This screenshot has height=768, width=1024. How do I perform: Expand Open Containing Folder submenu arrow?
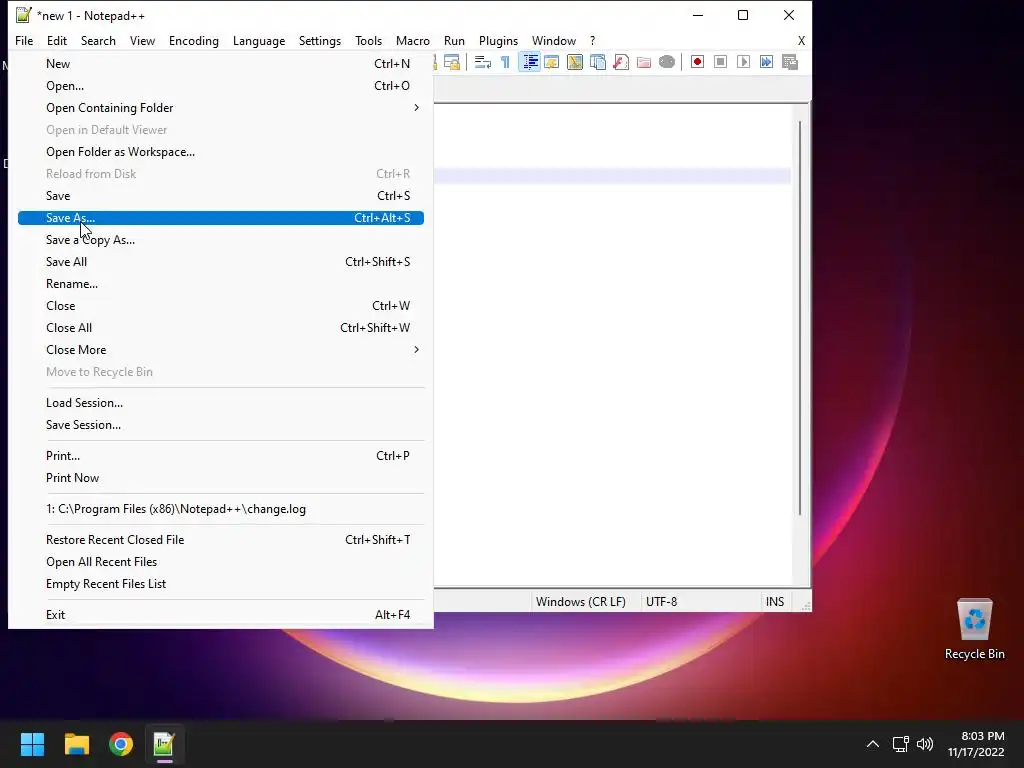coord(416,108)
